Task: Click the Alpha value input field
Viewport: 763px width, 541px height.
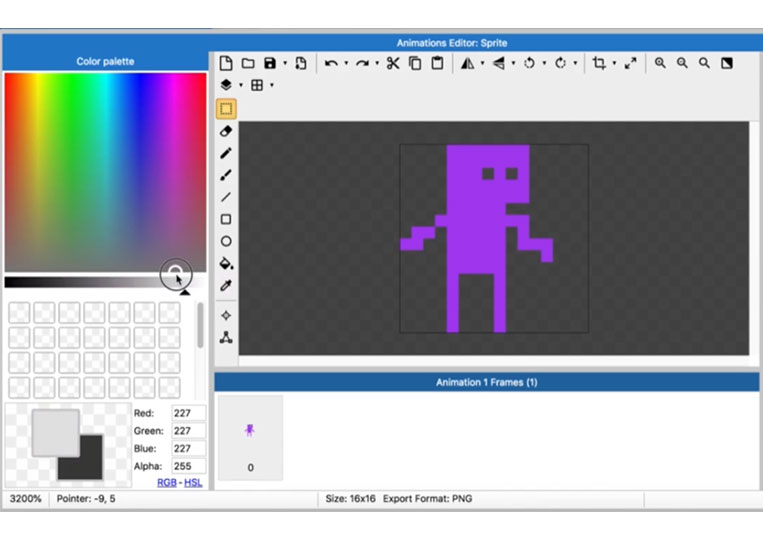Action: coord(189,466)
